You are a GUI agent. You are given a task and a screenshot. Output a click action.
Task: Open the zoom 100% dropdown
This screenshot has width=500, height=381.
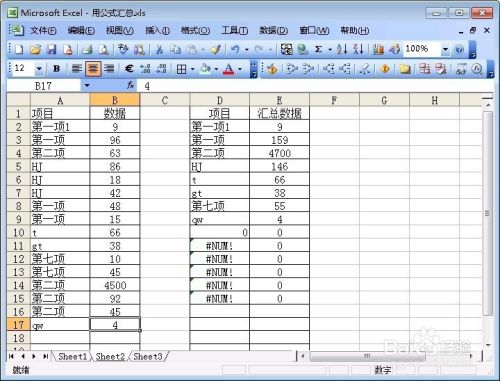pyautogui.click(x=445, y=50)
